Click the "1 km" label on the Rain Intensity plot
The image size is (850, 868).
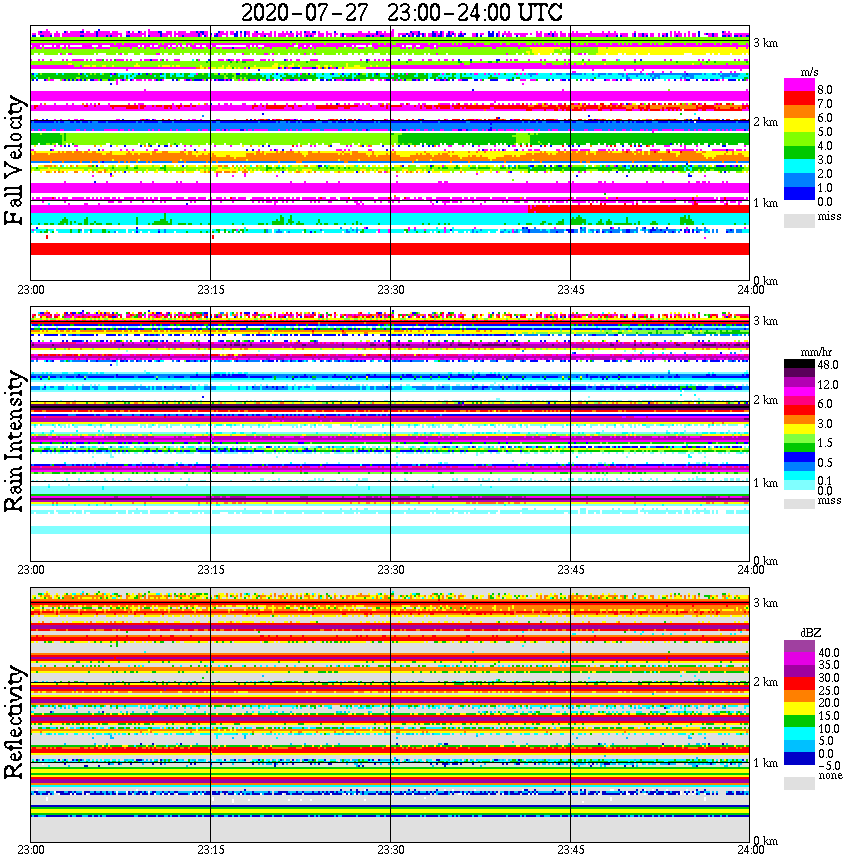[766, 483]
